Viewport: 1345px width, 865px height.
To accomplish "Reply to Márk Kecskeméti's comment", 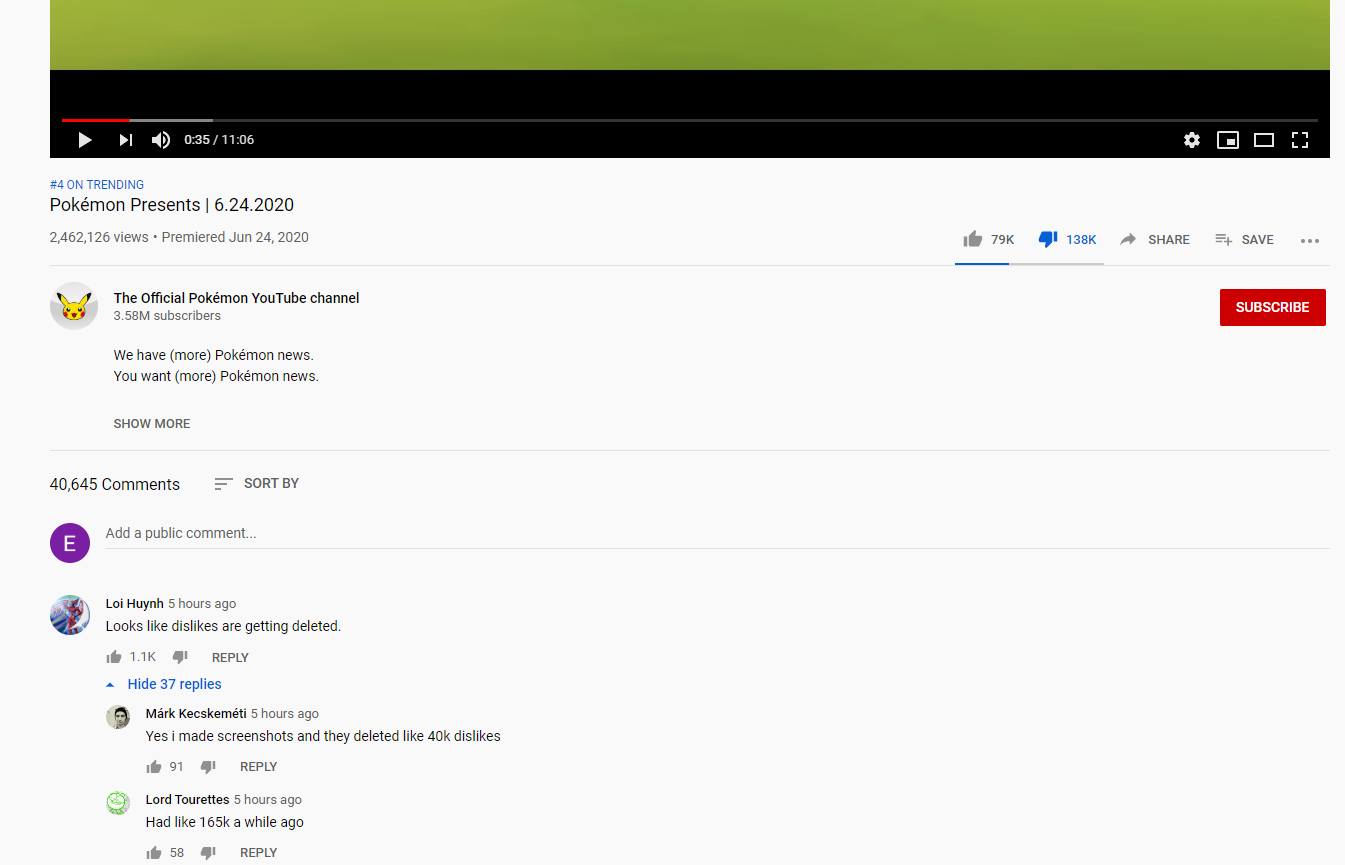I will [258, 767].
